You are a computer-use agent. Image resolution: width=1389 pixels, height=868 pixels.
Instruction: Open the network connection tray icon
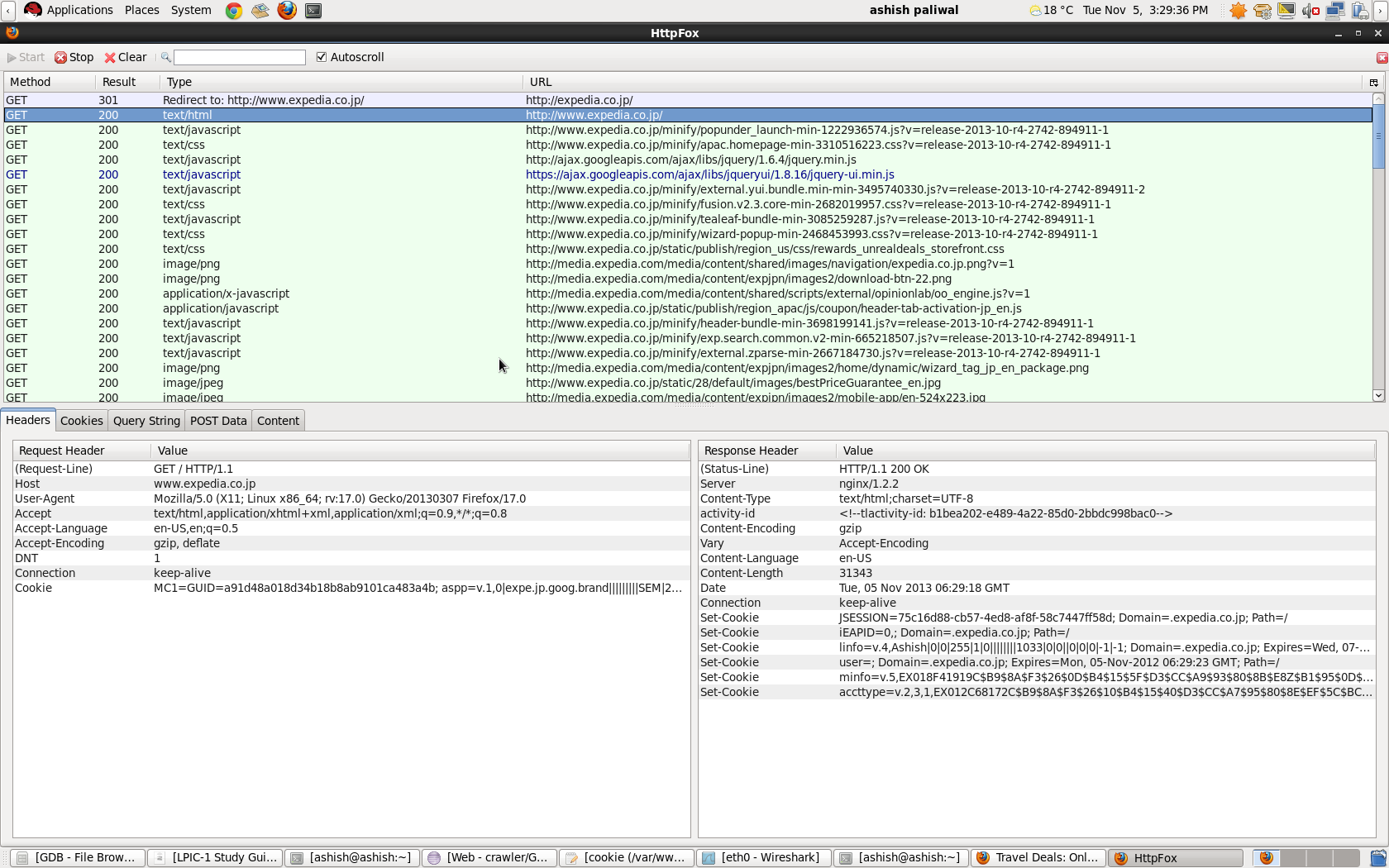(1335, 11)
